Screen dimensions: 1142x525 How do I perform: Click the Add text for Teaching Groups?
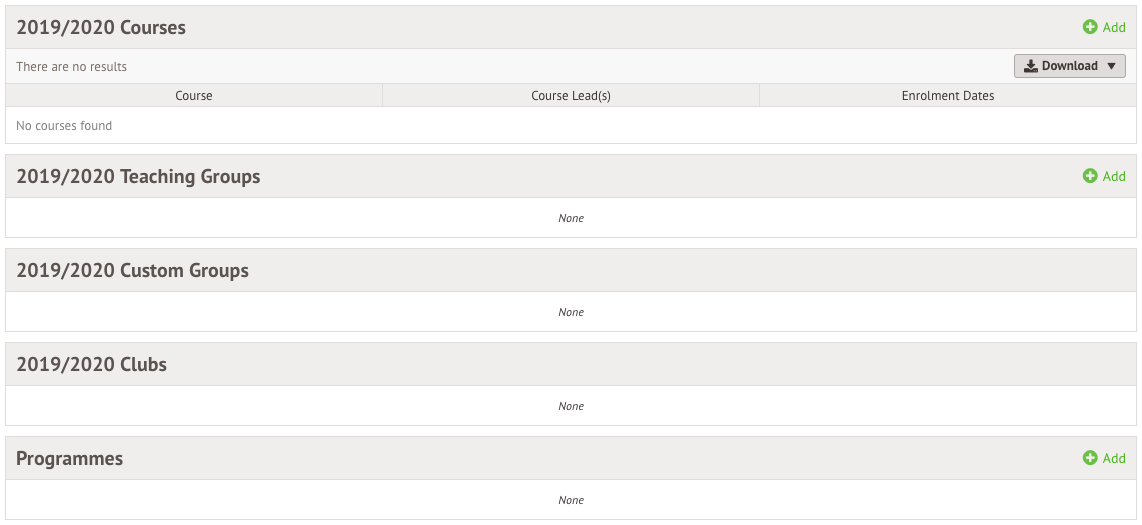coord(1114,176)
